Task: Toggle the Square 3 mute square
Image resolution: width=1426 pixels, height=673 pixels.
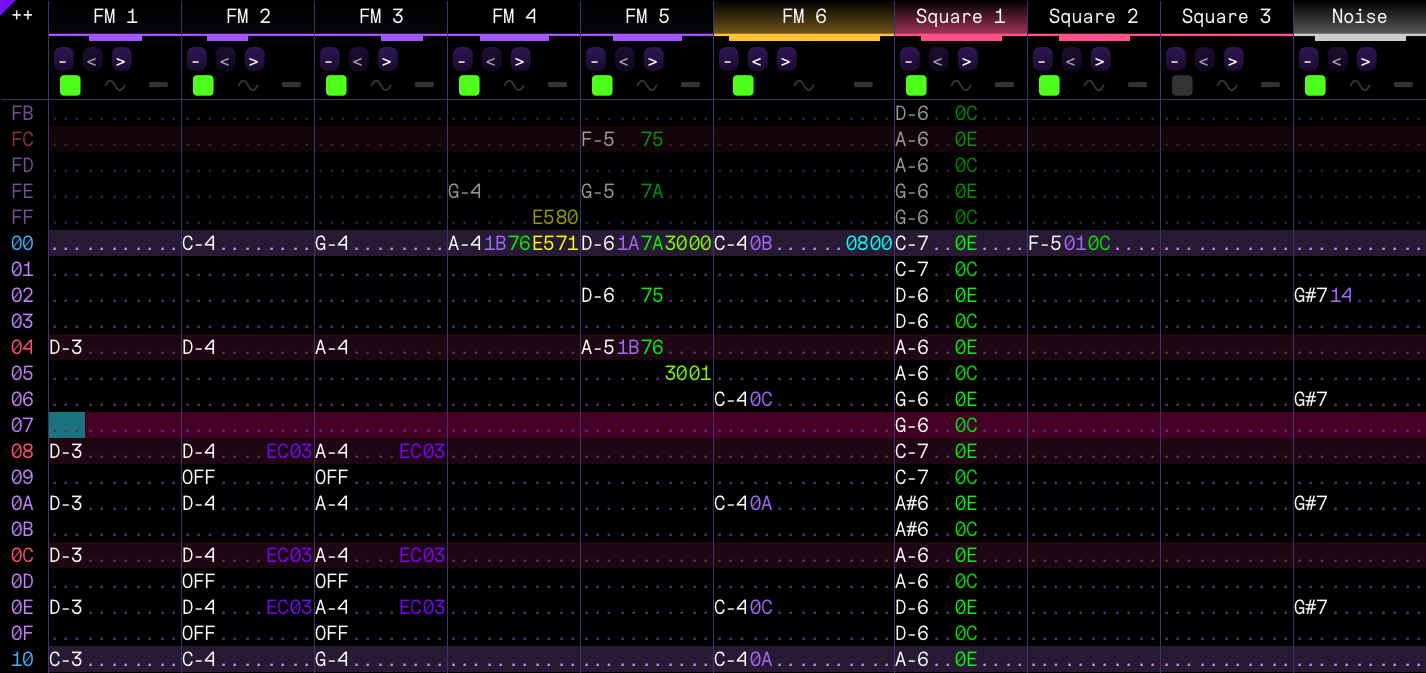Action: pos(1182,85)
